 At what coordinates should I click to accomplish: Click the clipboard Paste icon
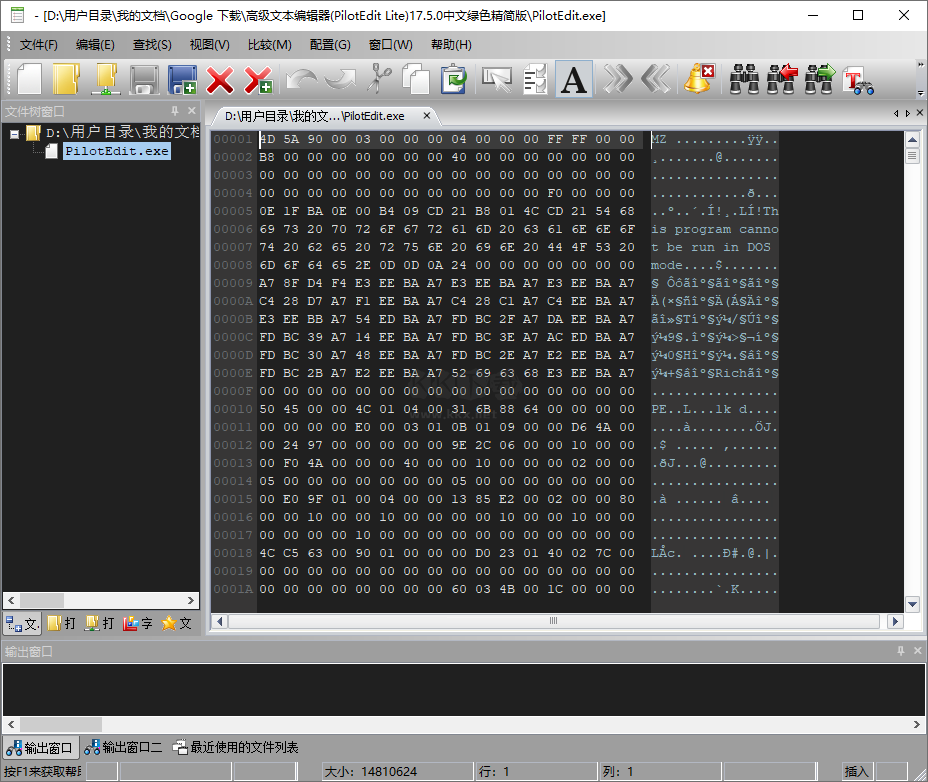pyautogui.click(x=454, y=79)
